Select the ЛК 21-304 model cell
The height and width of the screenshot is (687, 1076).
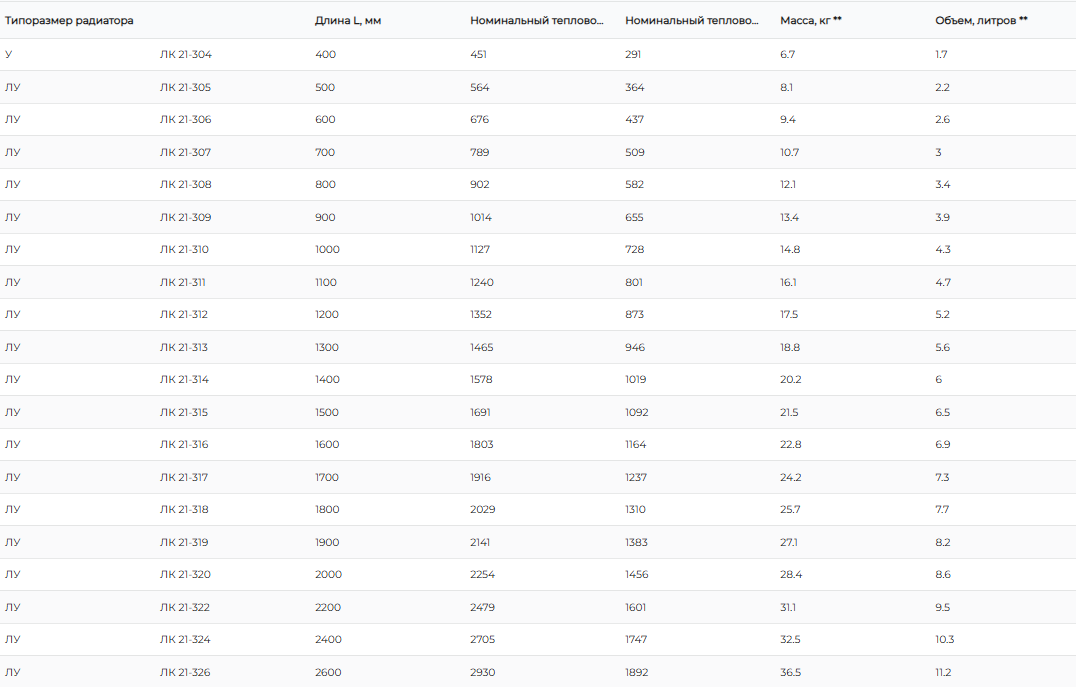(x=185, y=54)
